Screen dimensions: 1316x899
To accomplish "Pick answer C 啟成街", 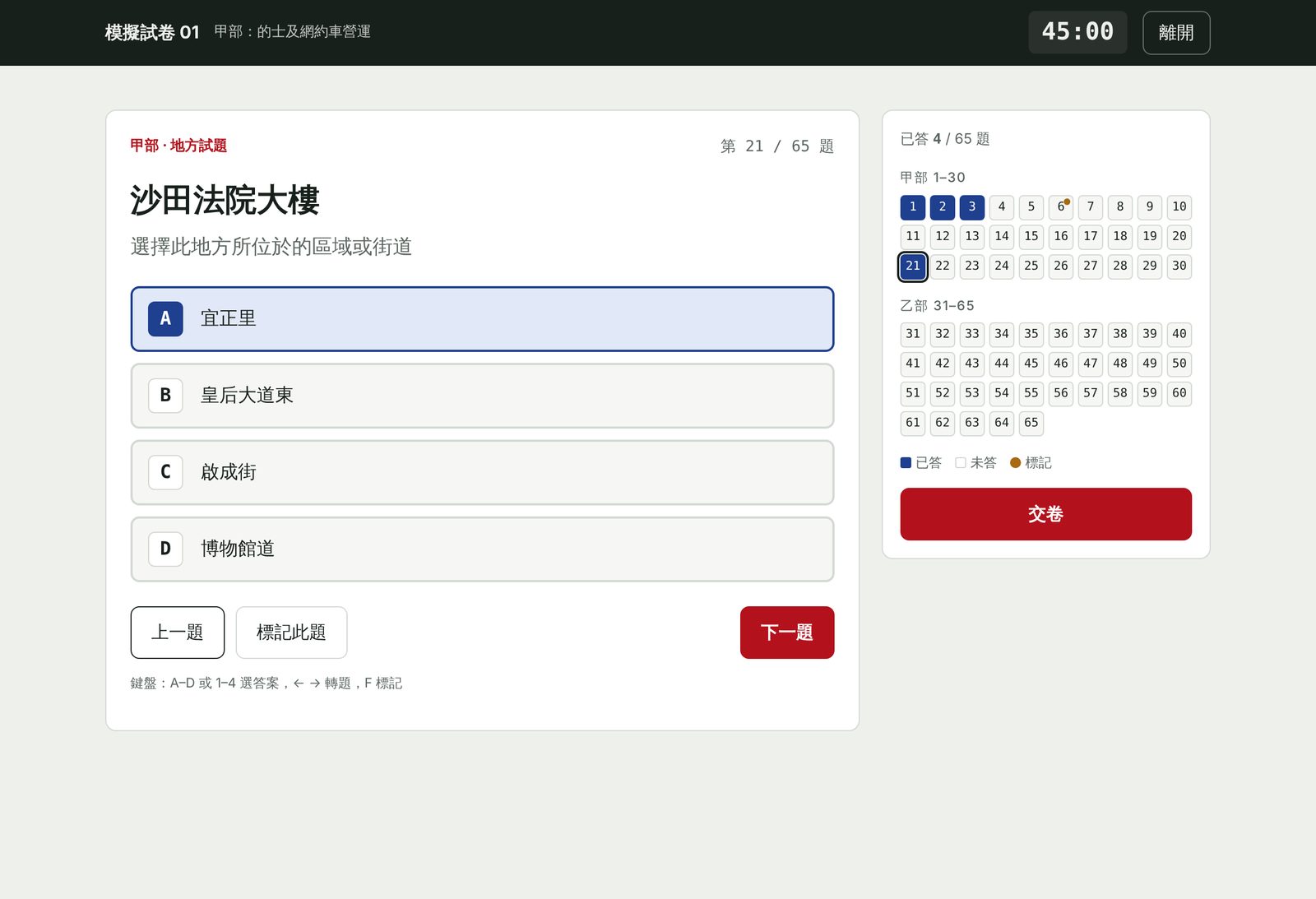I will tap(482, 472).
